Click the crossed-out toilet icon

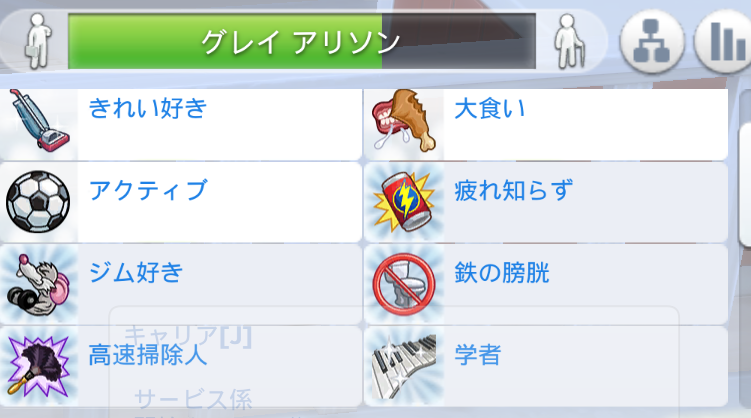click(x=404, y=285)
